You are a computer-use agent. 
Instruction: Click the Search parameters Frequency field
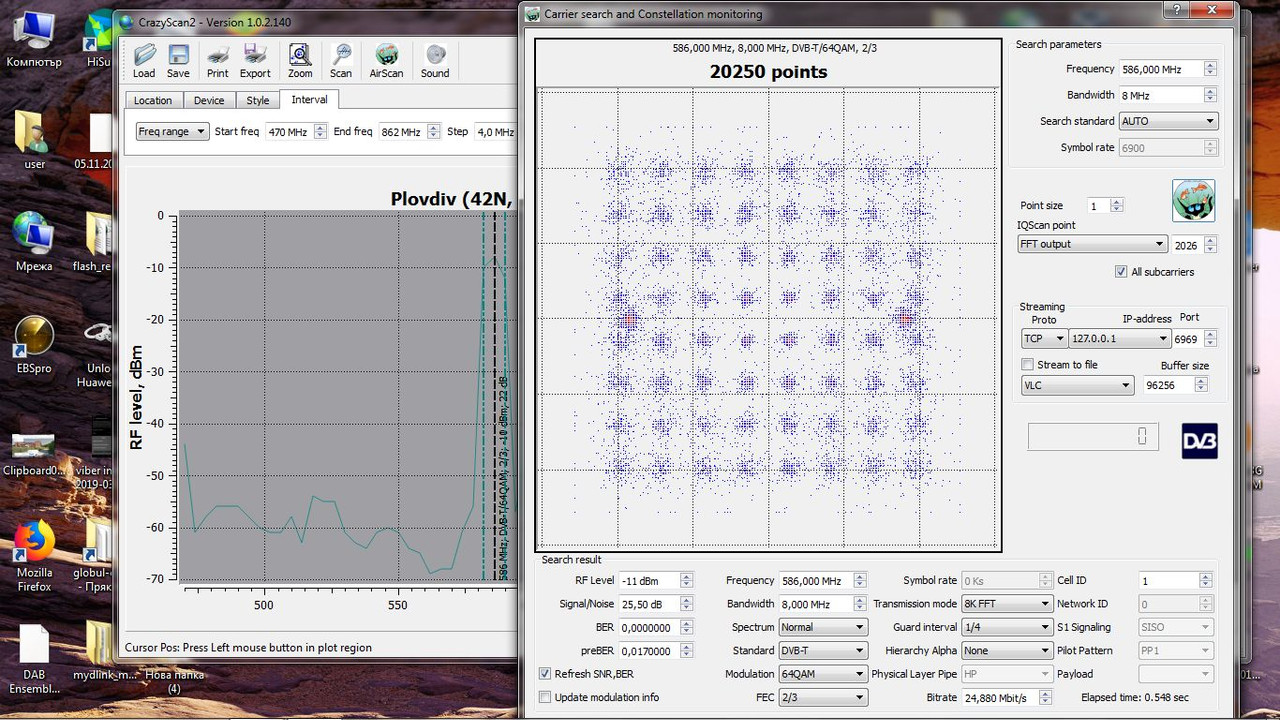point(1160,69)
